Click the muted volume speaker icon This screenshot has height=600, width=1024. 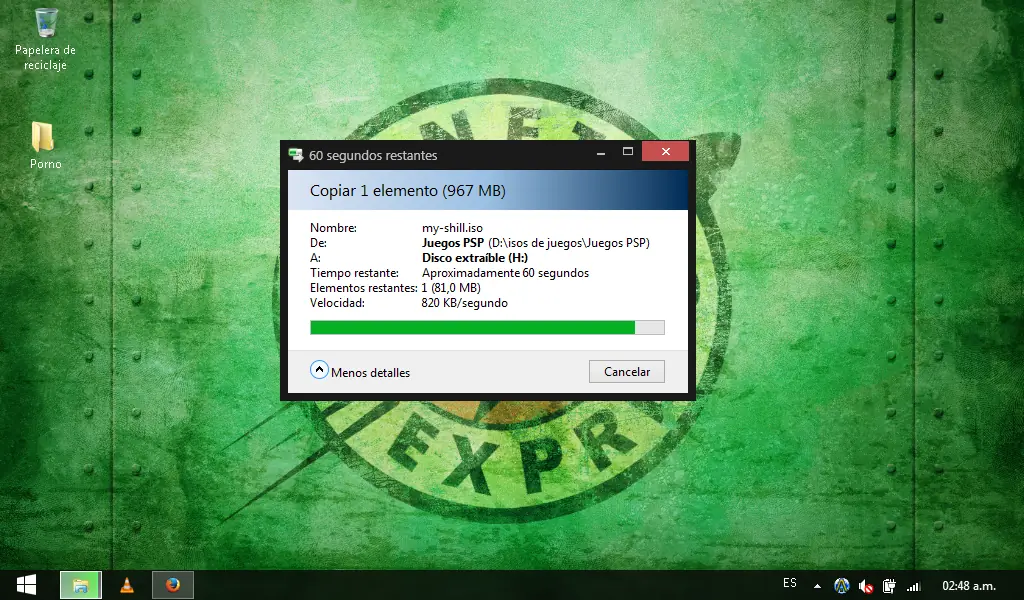coord(866,586)
